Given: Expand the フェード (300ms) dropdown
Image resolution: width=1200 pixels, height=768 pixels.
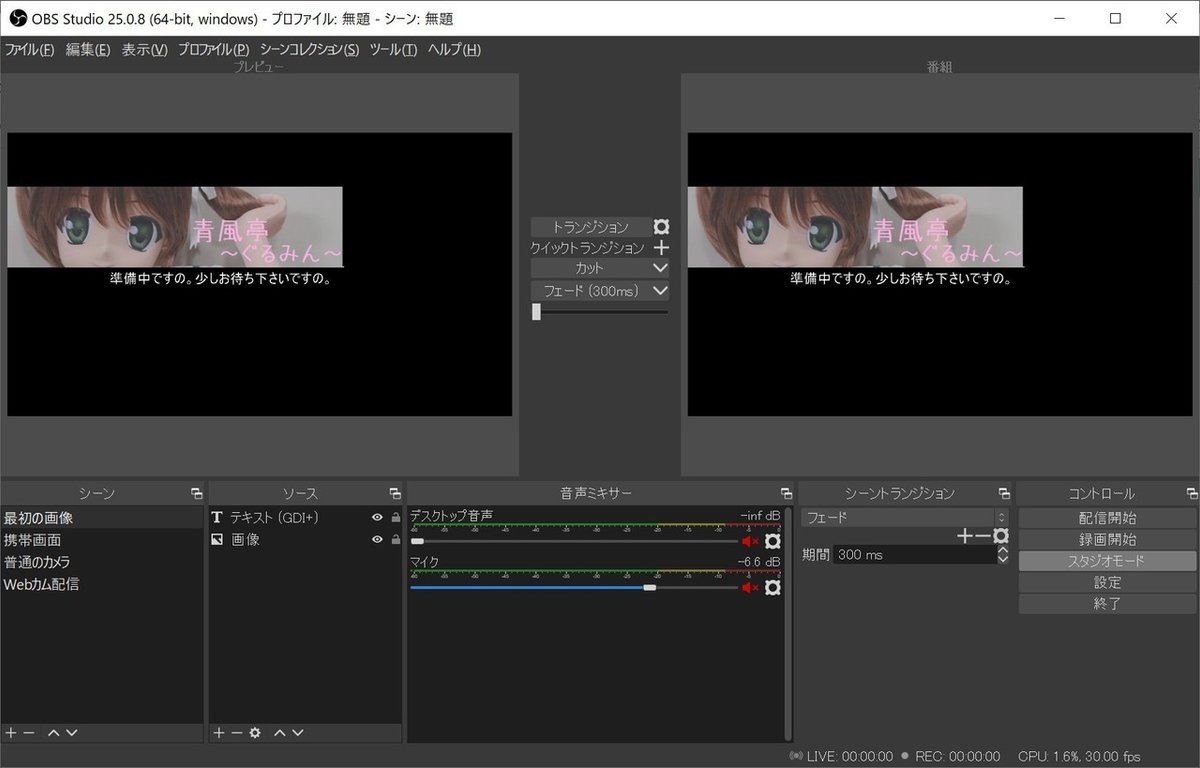Looking at the screenshot, I should pos(659,290).
